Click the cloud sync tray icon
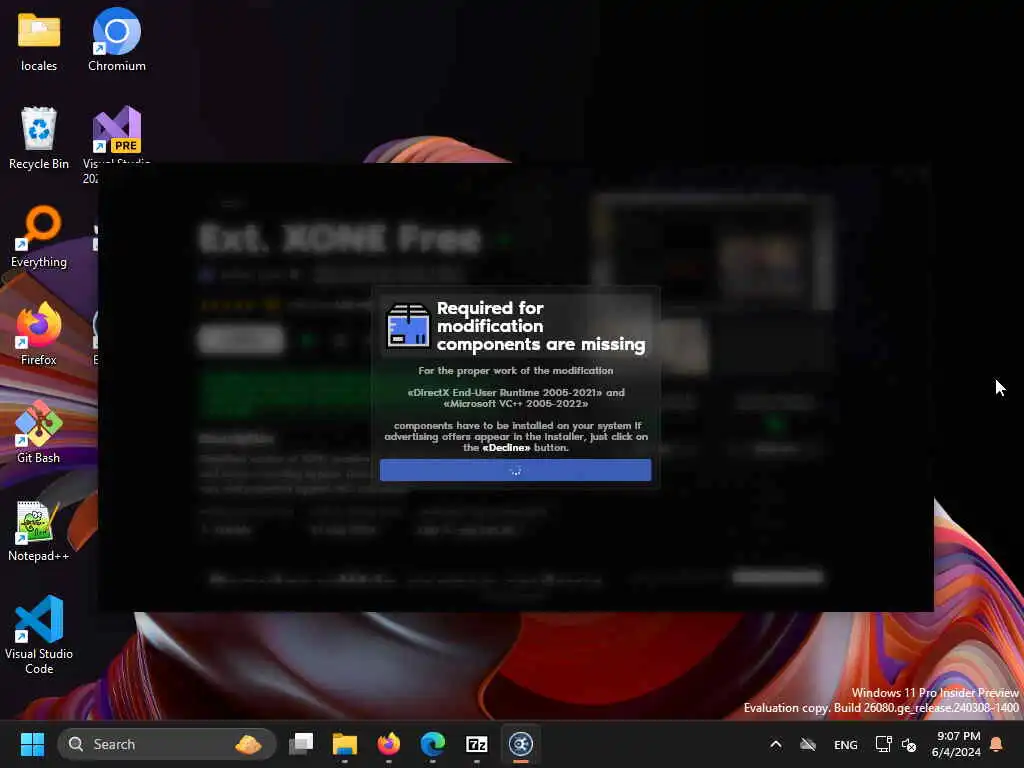The width and height of the screenshot is (1024, 768). click(x=808, y=744)
